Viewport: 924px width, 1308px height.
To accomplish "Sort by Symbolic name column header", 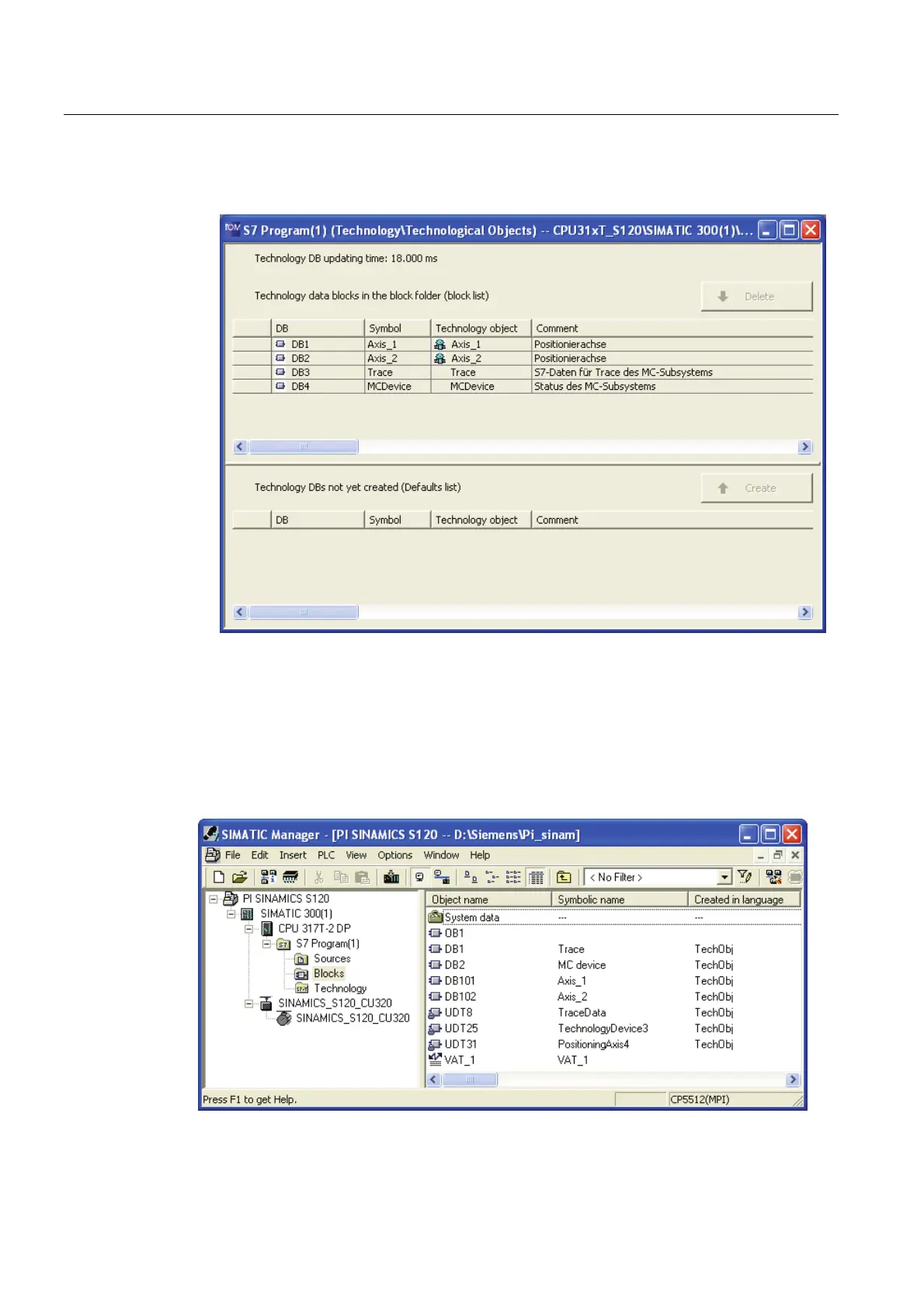I will (620, 899).
